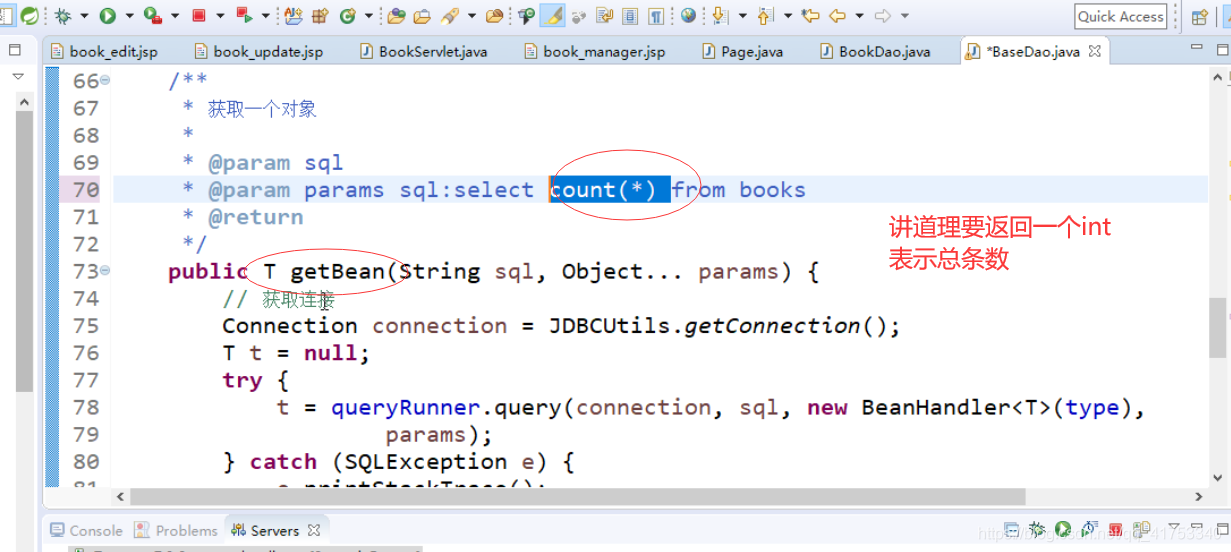The width and height of the screenshot is (1231, 552).
Task: Collapse the getBean method at line 73
Action: 106,271
